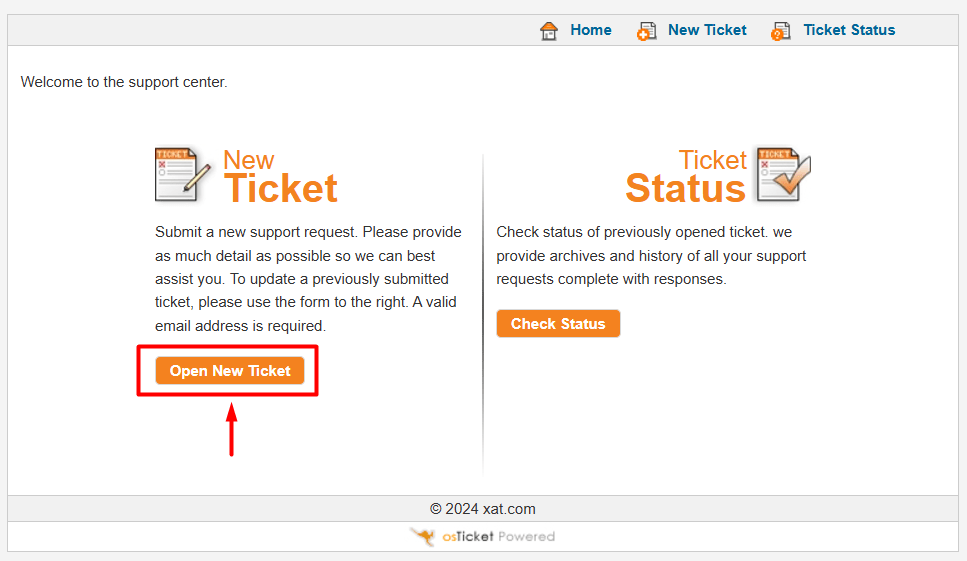Click the red arrow below Open New Ticket
Screen dimensions: 967x561
coord(231,429)
